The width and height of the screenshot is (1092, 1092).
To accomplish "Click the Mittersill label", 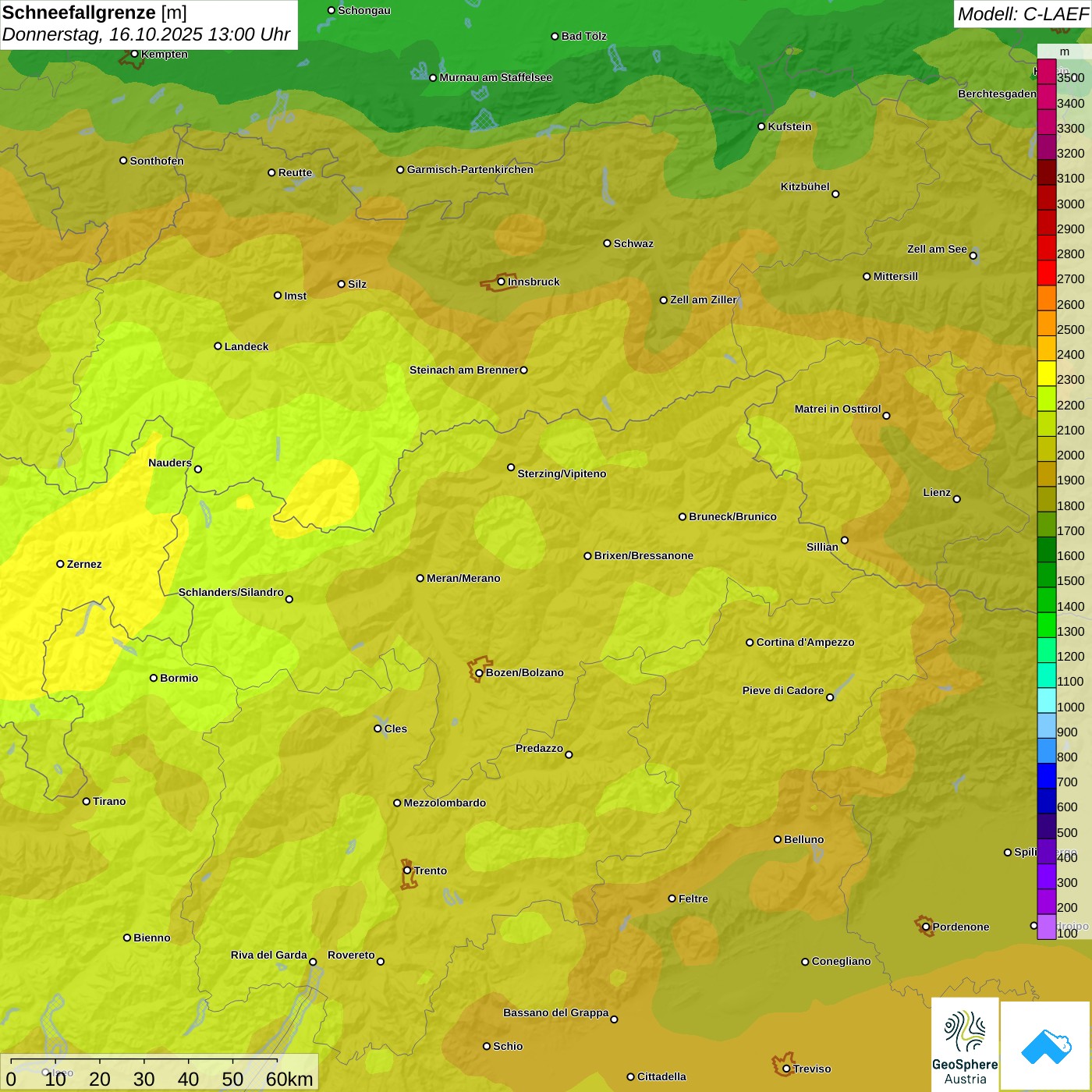I will tap(895, 276).
